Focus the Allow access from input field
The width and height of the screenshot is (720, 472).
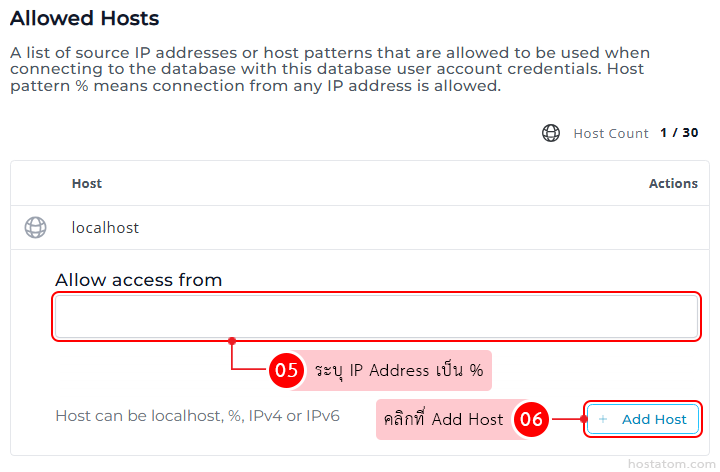(376, 317)
